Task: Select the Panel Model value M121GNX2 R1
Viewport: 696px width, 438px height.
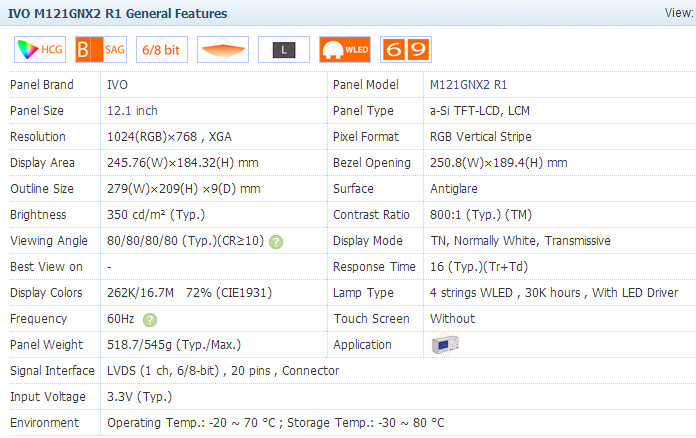Action: (468, 85)
